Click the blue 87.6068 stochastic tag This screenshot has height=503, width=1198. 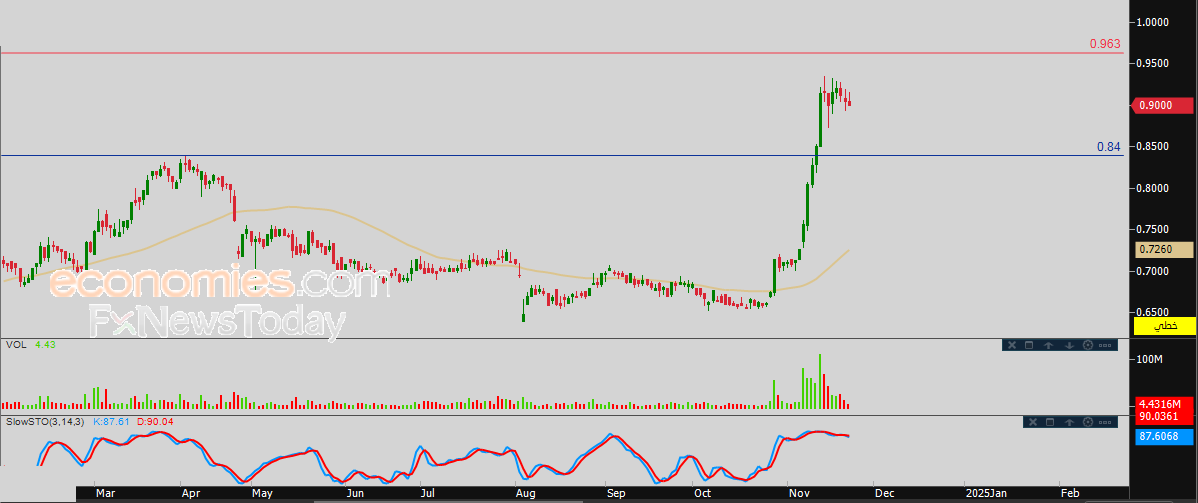pyautogui.click(x=1164, y=436)
